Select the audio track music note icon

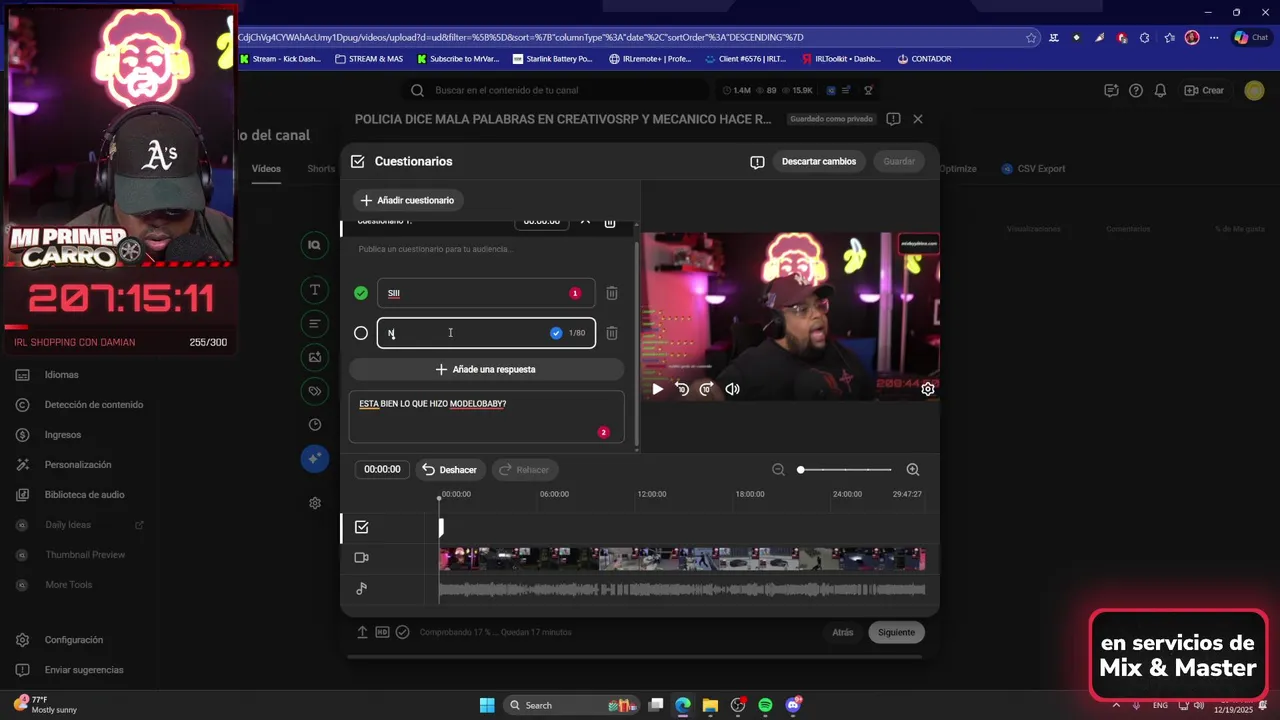[x=361, y=589]
